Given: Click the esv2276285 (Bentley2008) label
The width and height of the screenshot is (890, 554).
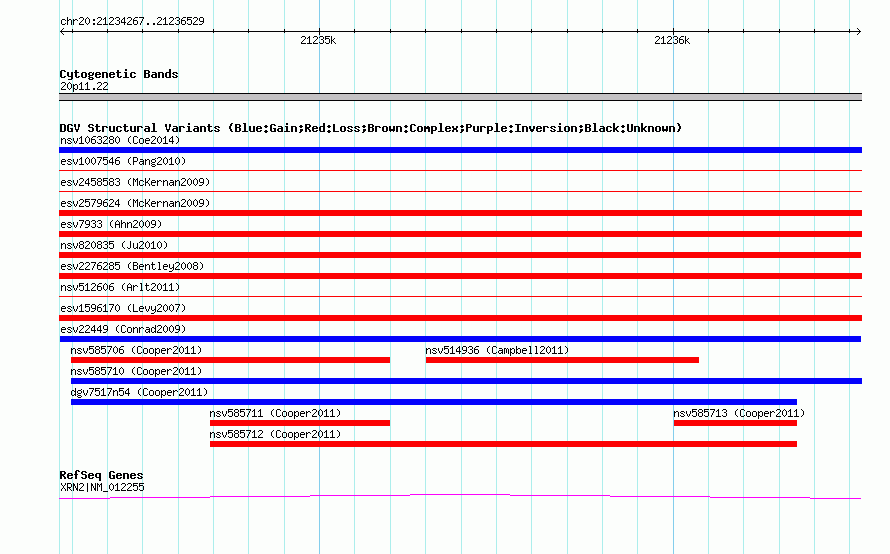Looking at the screenshot, I should (132, 266).
